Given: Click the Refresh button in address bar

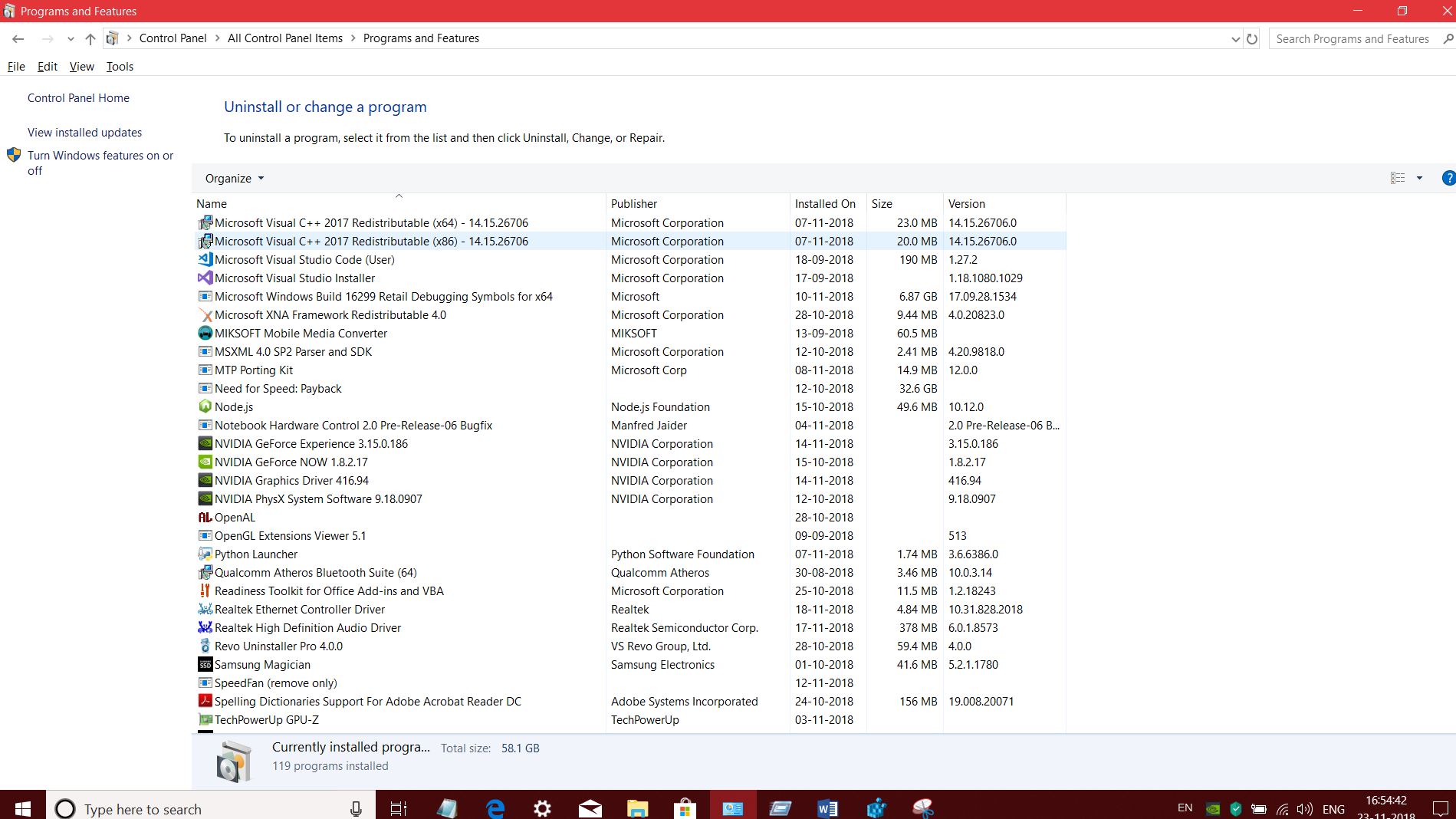Looking at the screenshot, I should 1252,38.
